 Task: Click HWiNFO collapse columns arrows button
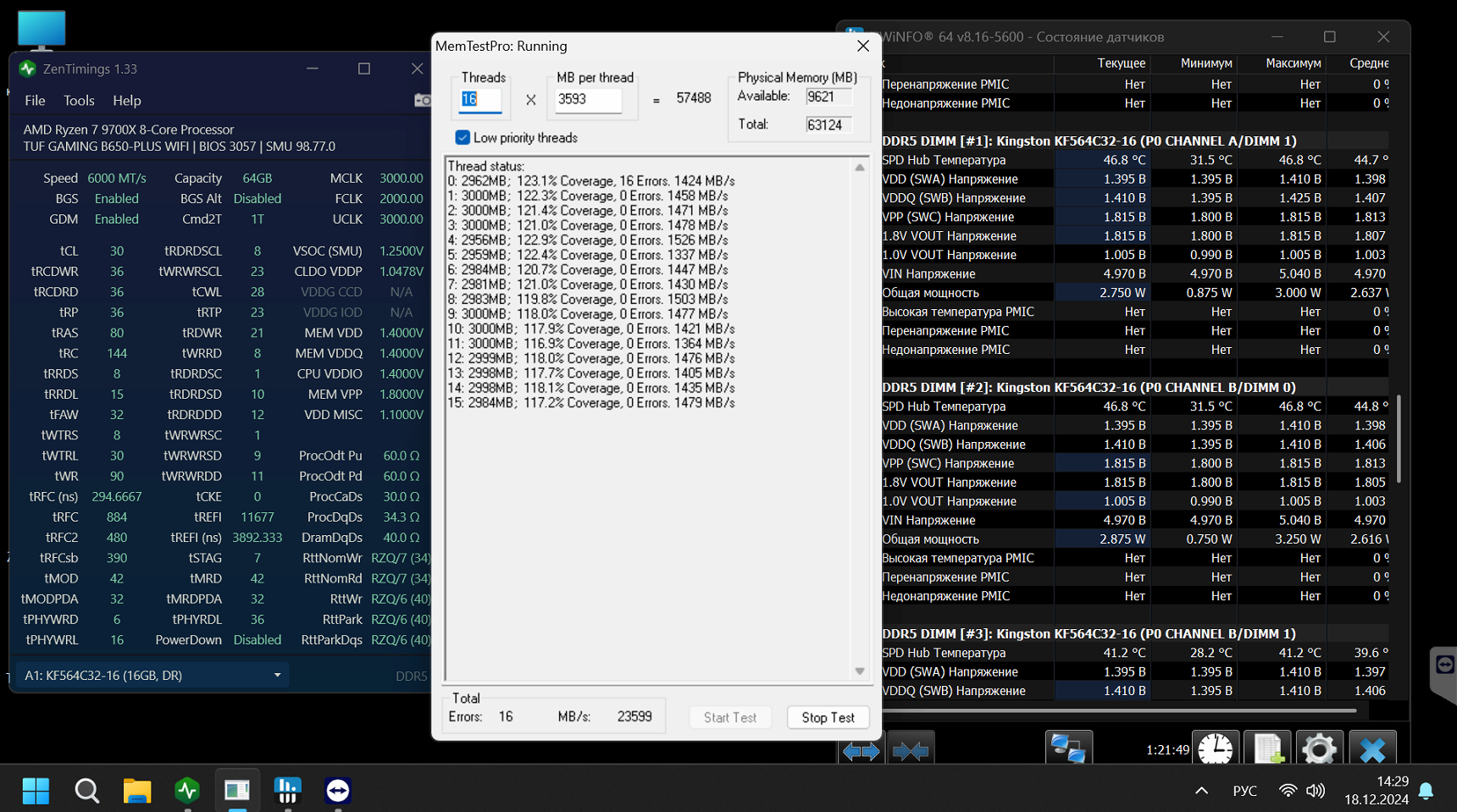tap(911, 750)
